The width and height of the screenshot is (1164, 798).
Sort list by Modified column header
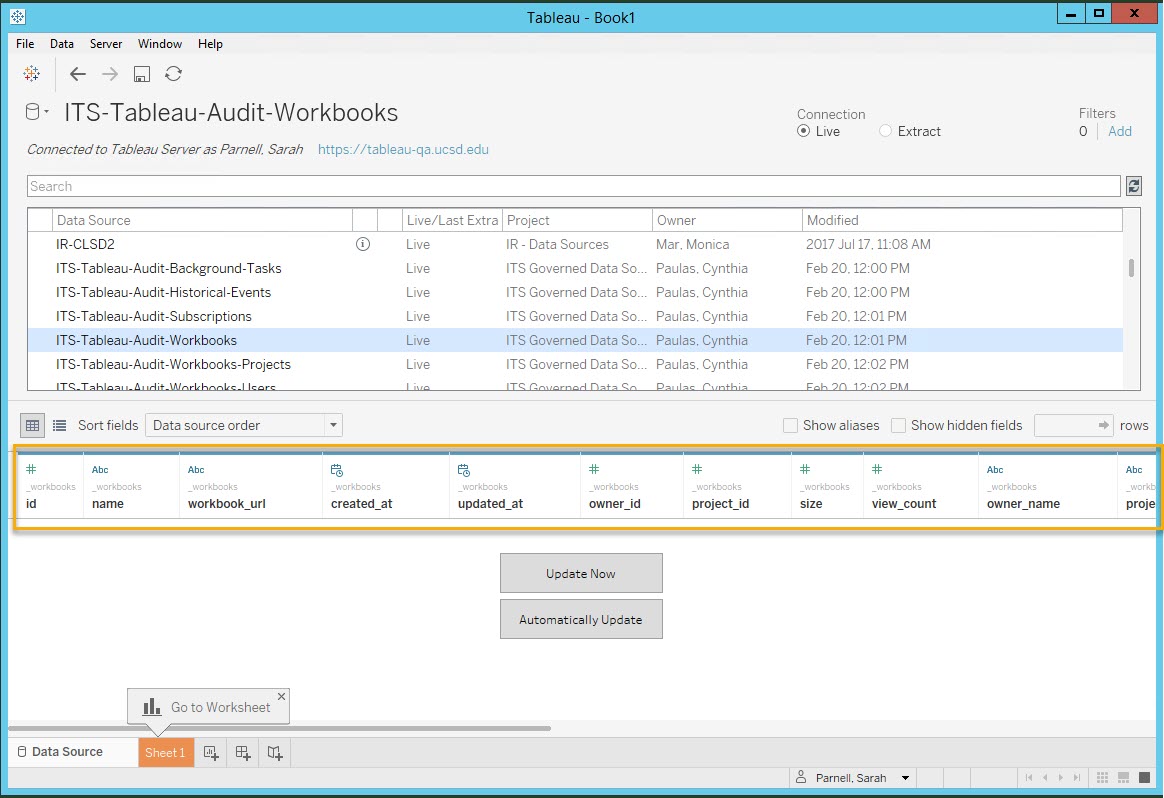pos(962,220)
